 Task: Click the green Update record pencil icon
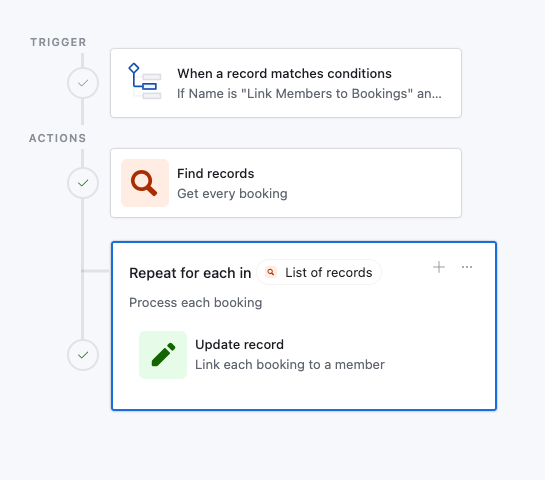pos(163,355)
